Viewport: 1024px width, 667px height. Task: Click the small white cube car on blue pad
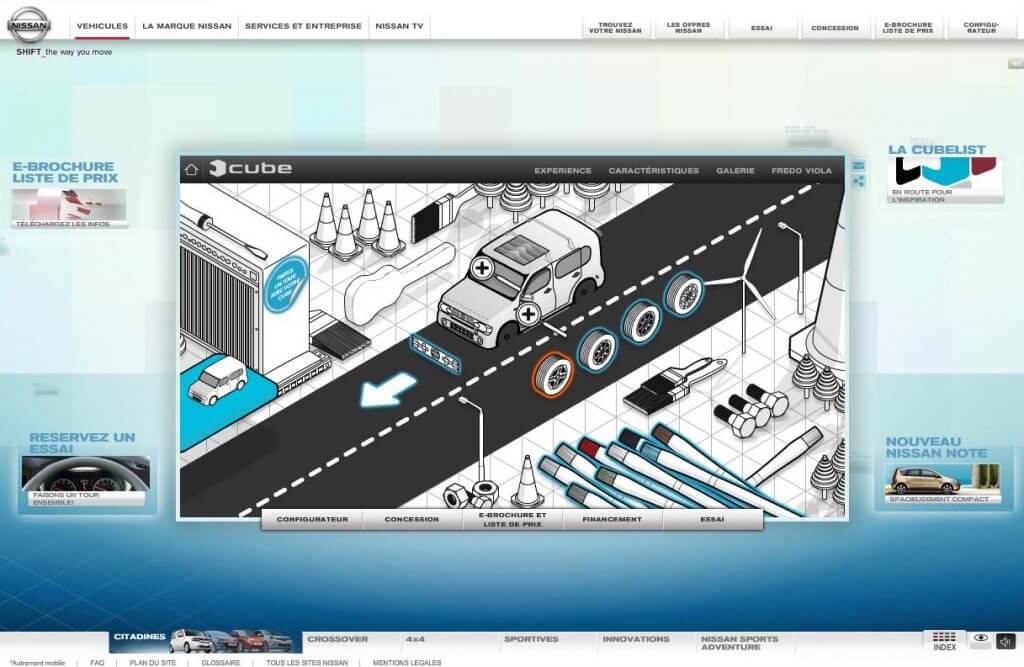pos(217,380)
